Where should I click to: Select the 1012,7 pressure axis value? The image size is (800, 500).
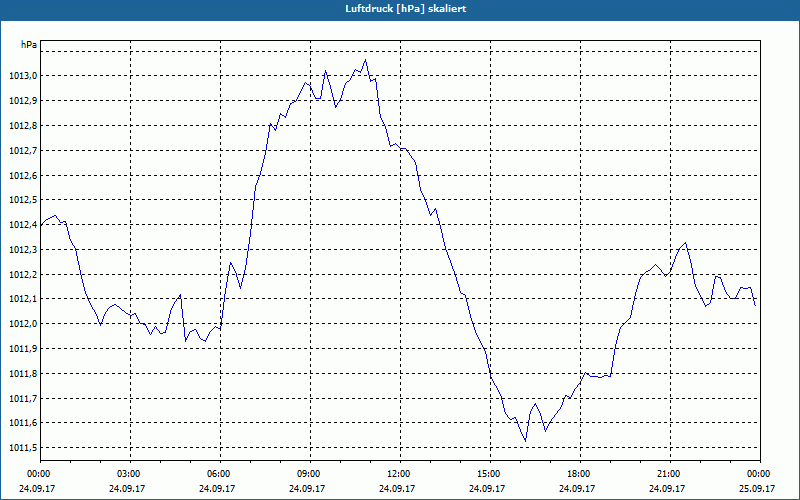point(23,151)
